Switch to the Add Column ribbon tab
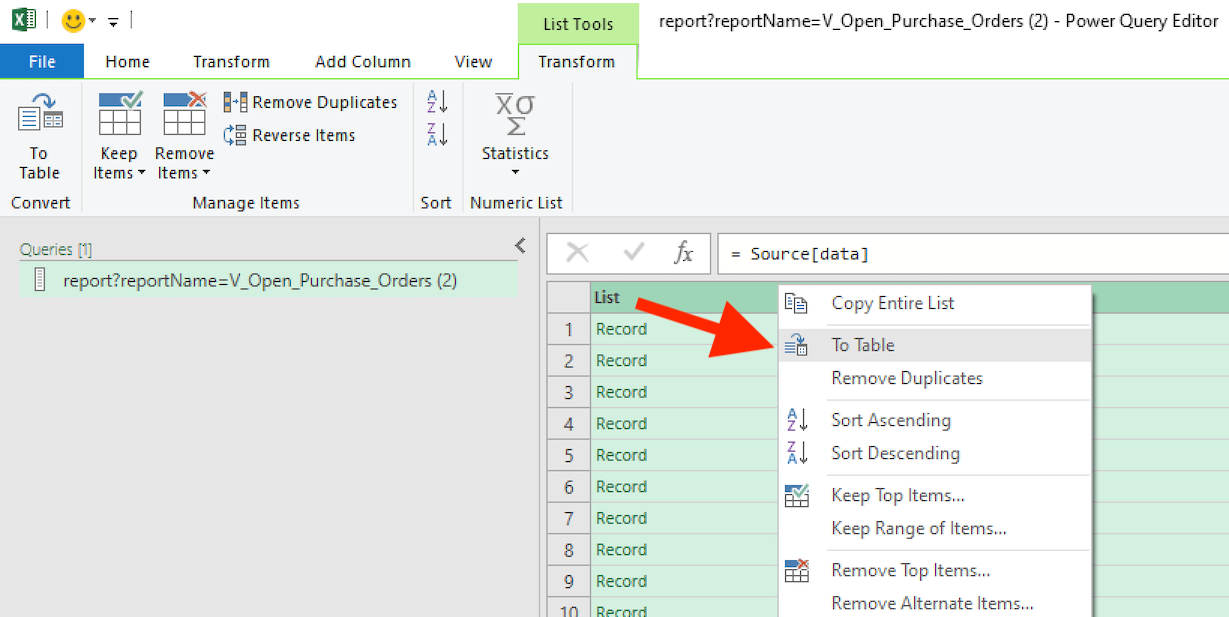The image size is (1229, 617). 363,62
